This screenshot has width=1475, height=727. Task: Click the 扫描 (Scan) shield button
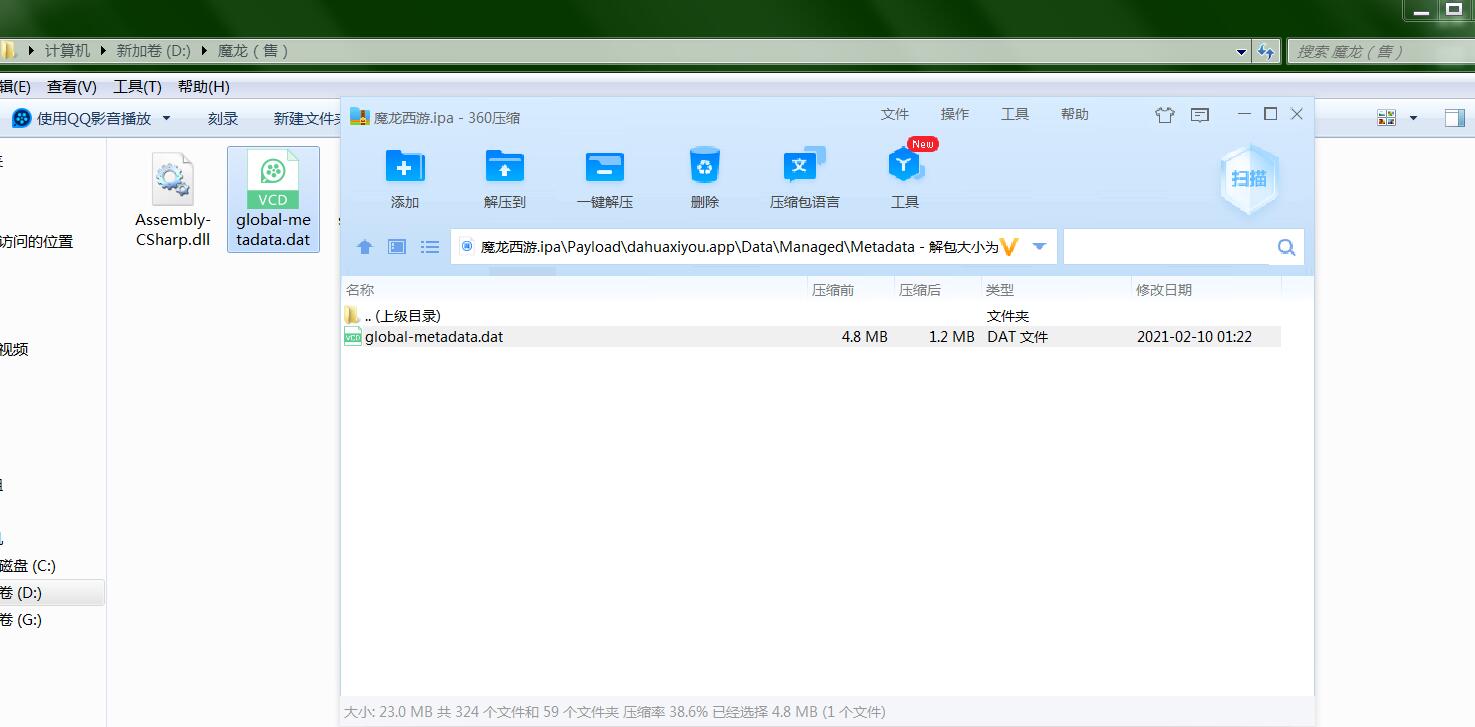pyautogui.click(x=1249, y=179)
